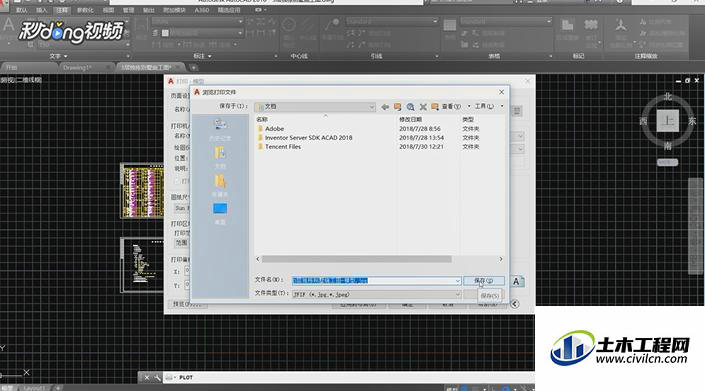Click the more-options arrow in Plot dialog
This screenshot has height=391, width=705.
coord(515,304)
